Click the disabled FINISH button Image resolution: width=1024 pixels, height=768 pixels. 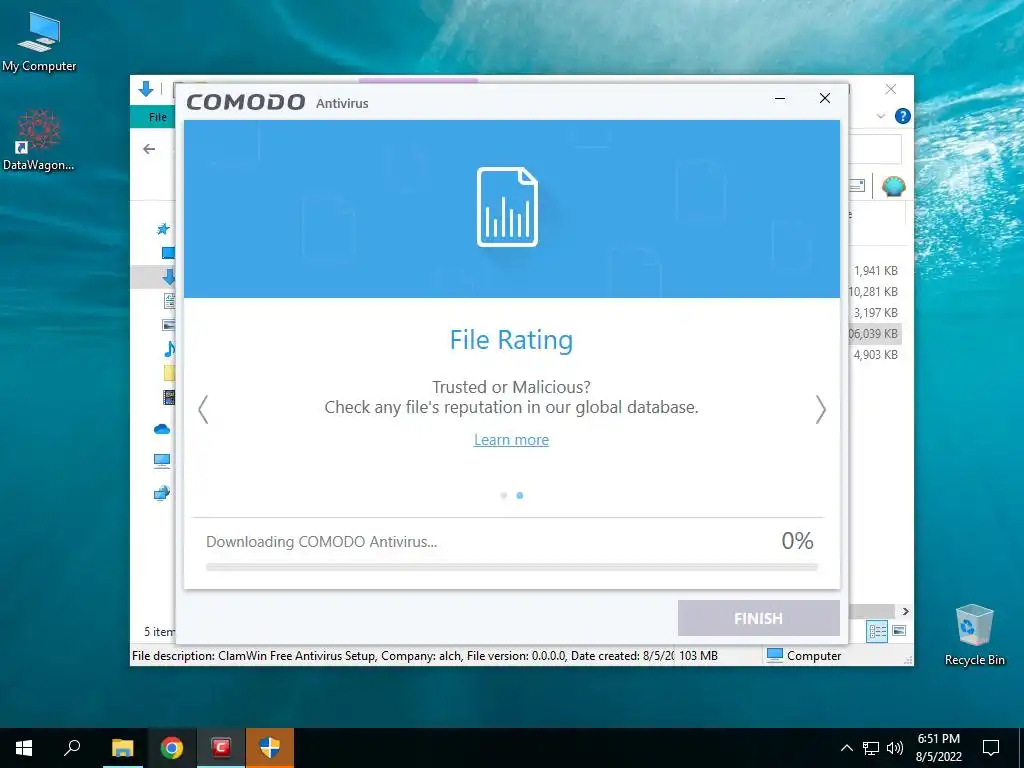(758, 618)
